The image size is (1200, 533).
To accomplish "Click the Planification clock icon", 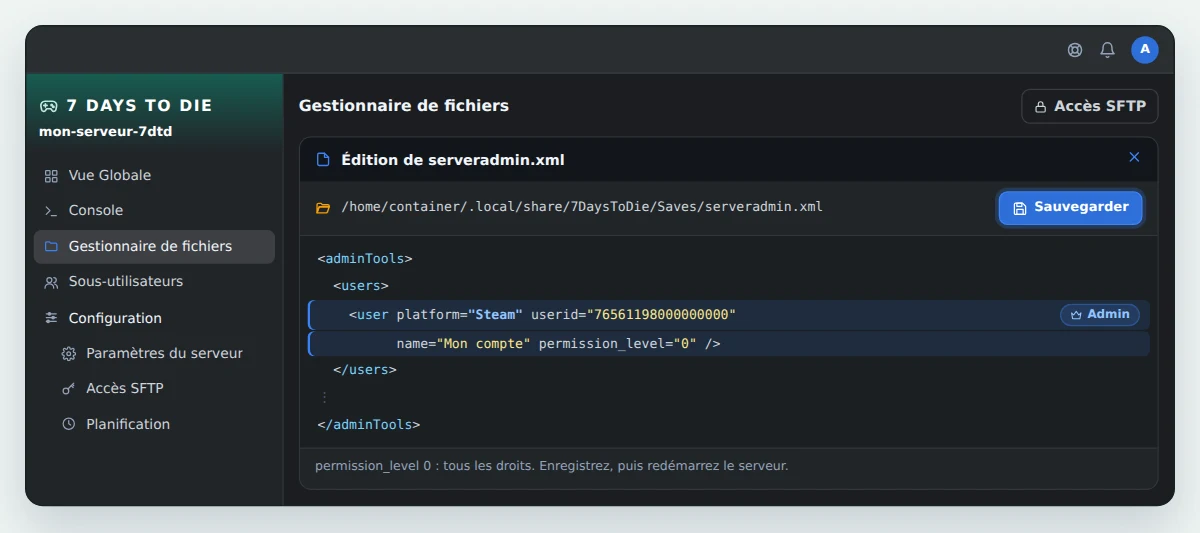I will tap(69, 424).
